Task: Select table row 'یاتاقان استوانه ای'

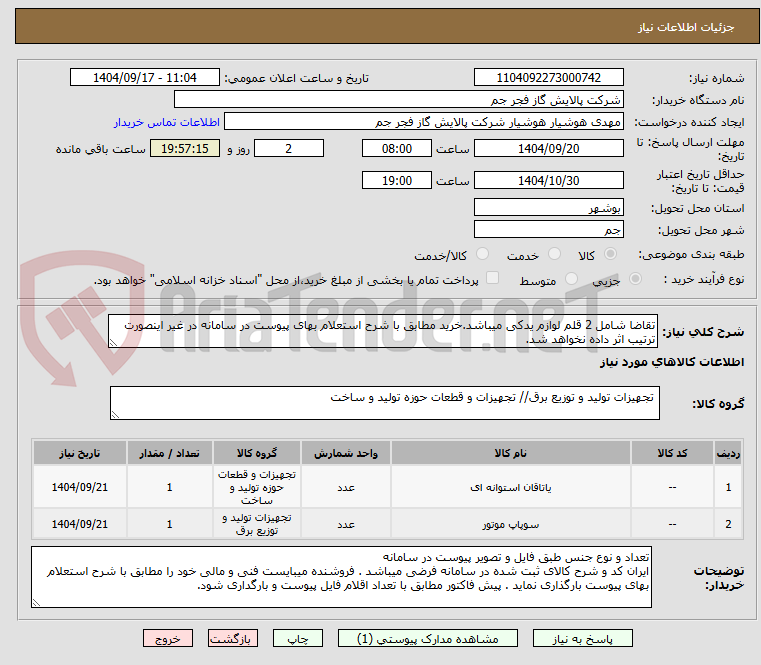Action: point(516,487)
